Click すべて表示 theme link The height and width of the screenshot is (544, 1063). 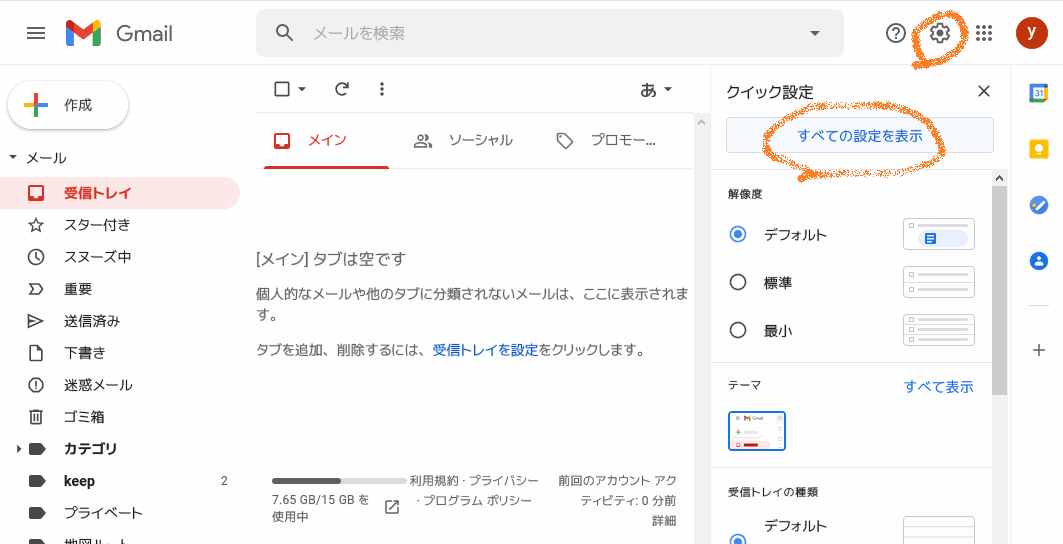938,387
